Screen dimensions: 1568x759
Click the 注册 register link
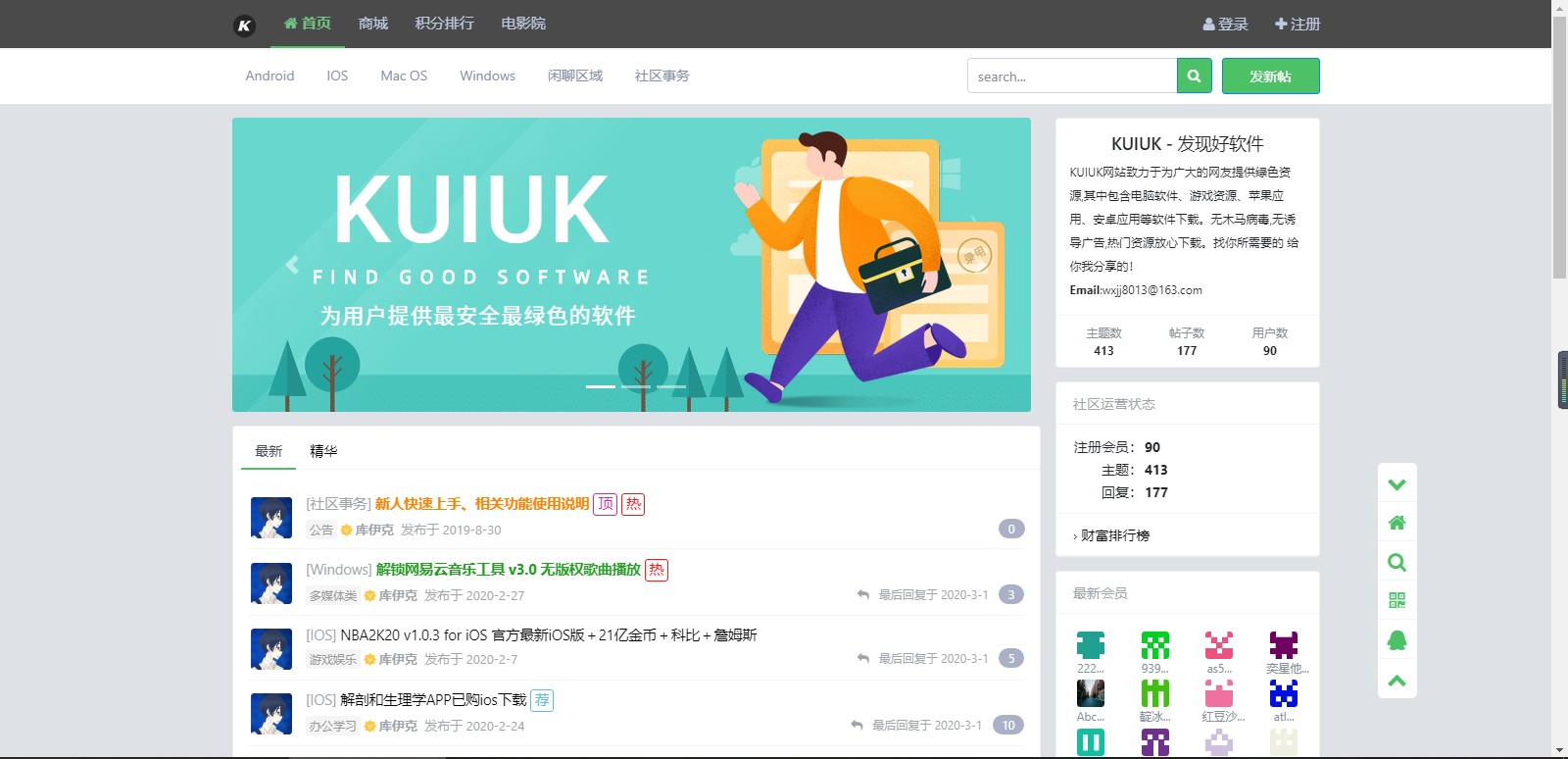[x=1298, y=25]
